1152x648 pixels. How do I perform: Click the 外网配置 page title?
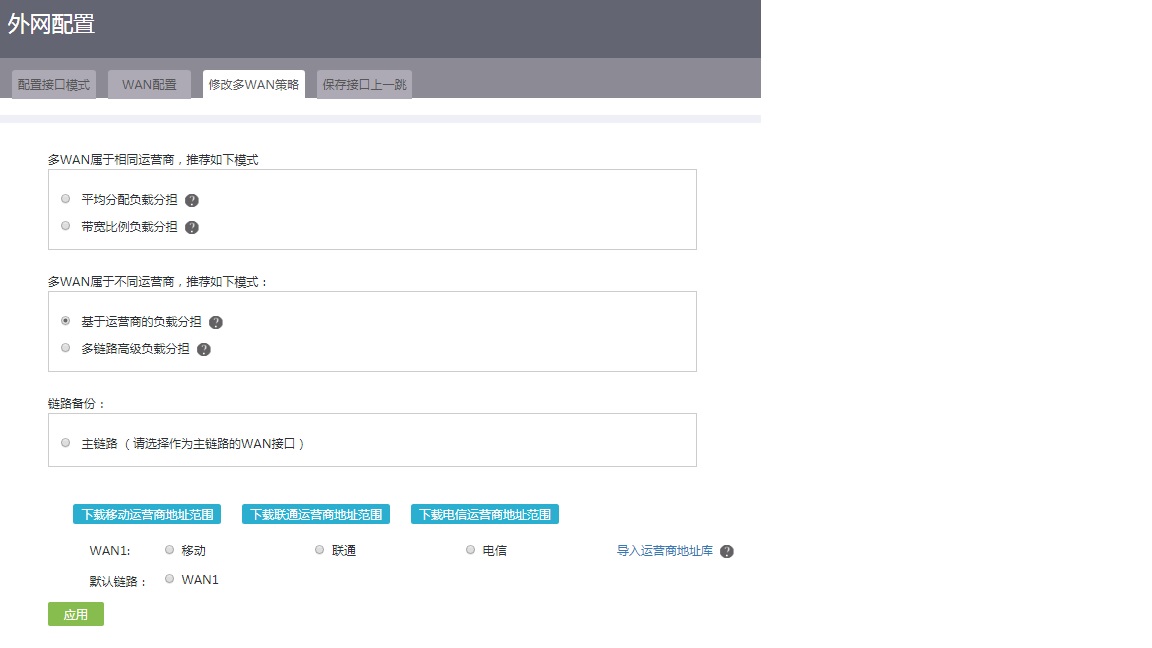click(51, 24)
